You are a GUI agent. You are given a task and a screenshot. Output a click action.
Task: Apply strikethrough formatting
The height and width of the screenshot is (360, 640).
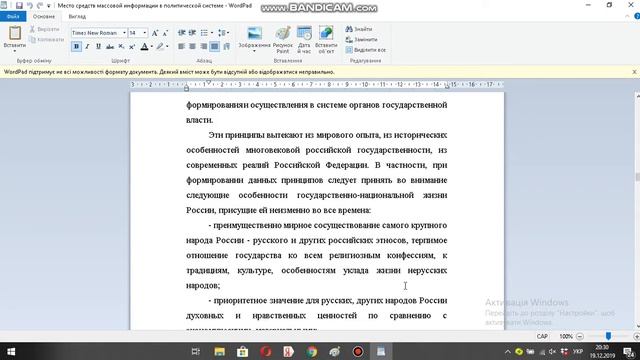tap(110, 47)
